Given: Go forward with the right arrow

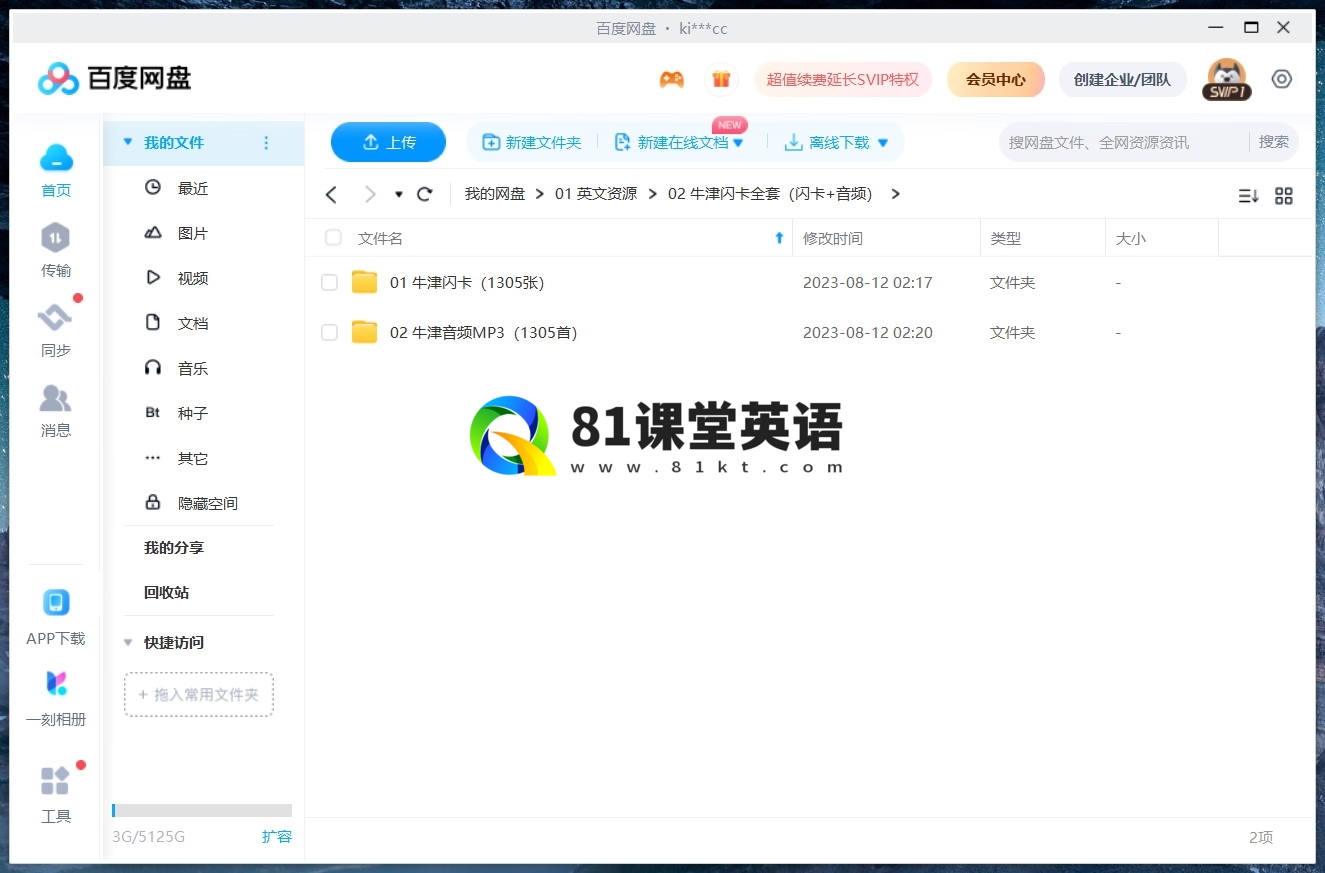Looking at the screenshot, I should pyautogui.click(x=370, y=194).
